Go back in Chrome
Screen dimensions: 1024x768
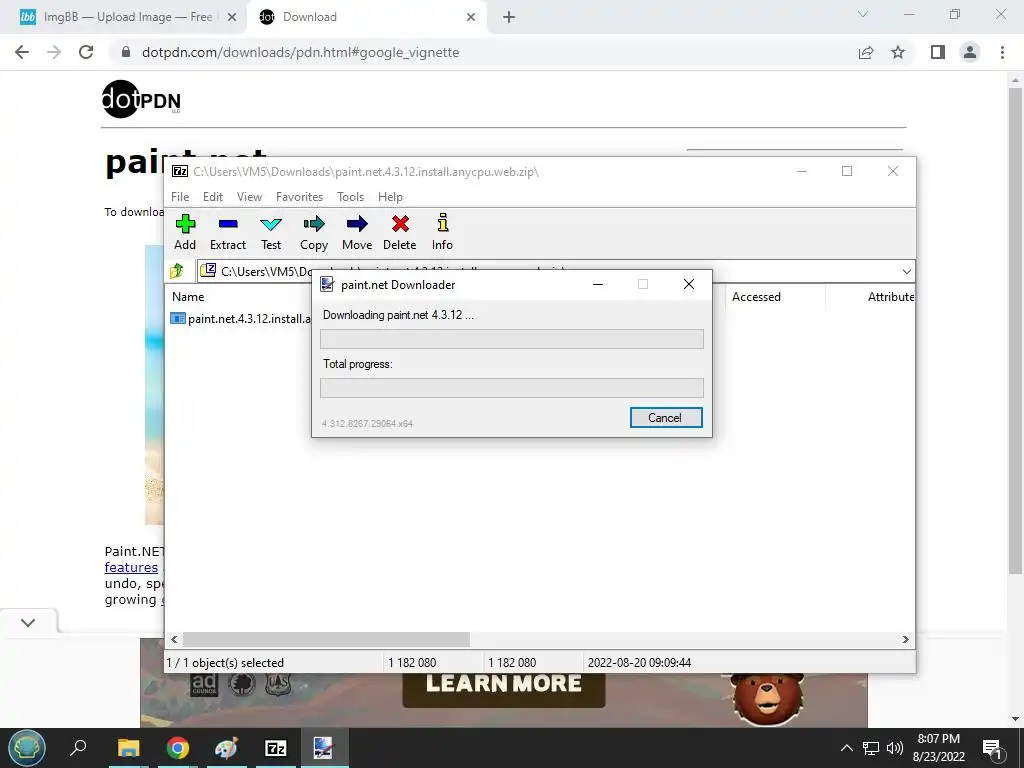(22, 52)
